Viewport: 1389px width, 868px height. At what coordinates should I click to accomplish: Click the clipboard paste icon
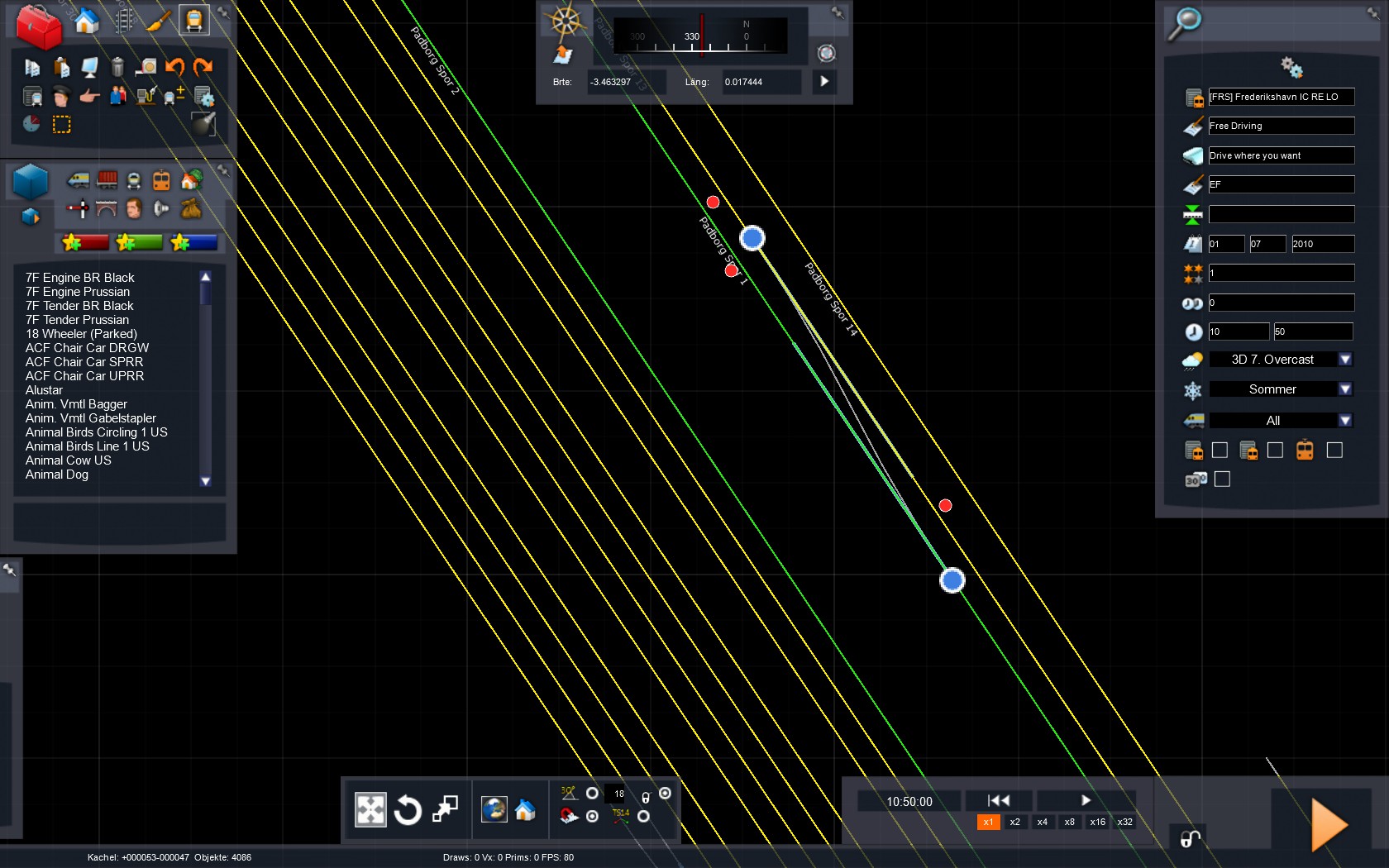pyautogui.click(x=61, y=66)
